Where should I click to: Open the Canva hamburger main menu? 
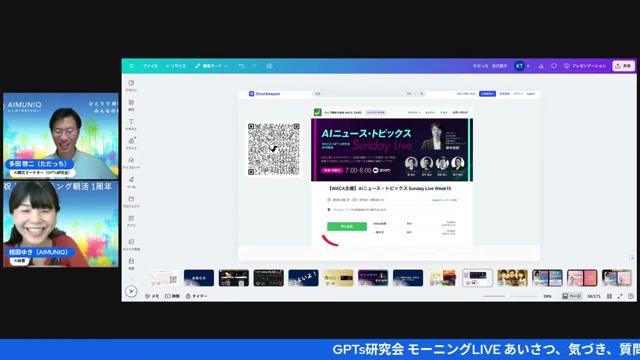pos(131,66)
